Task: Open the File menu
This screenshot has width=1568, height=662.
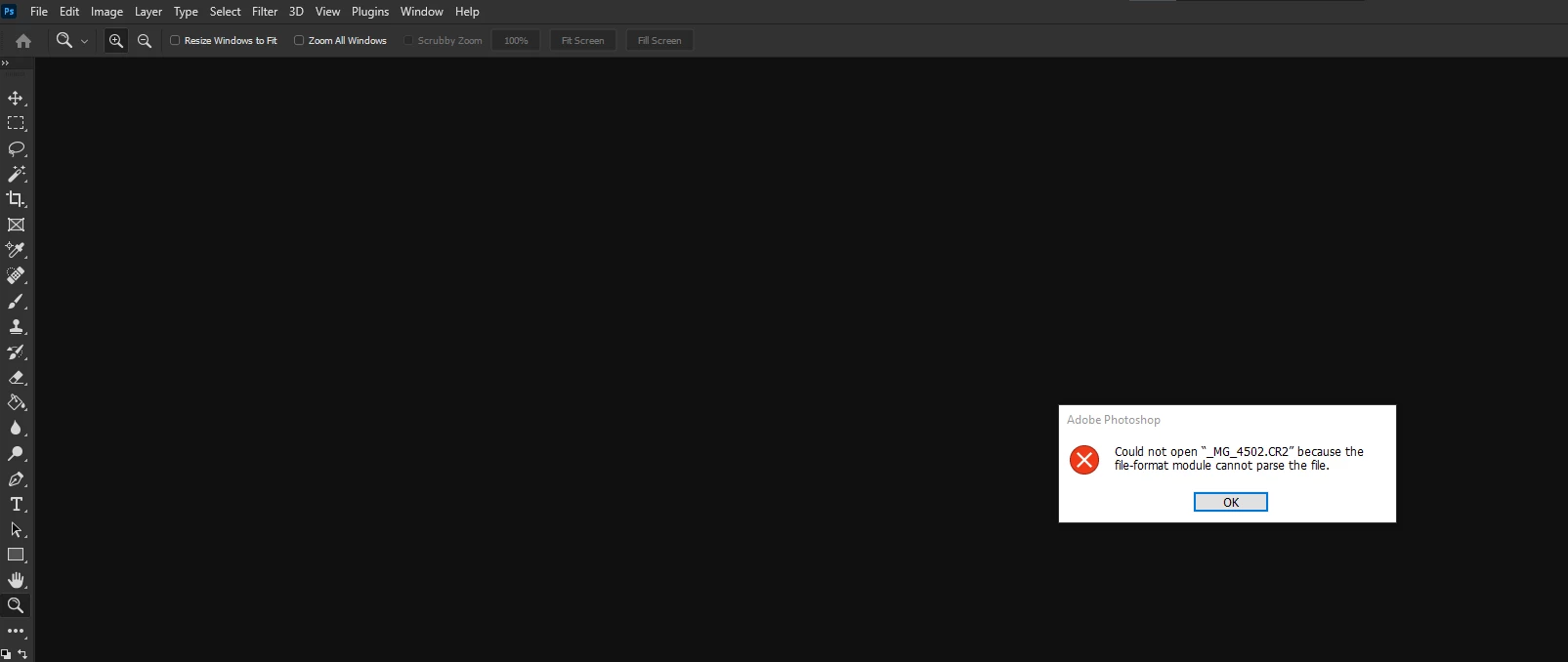Action: [39, 12]
